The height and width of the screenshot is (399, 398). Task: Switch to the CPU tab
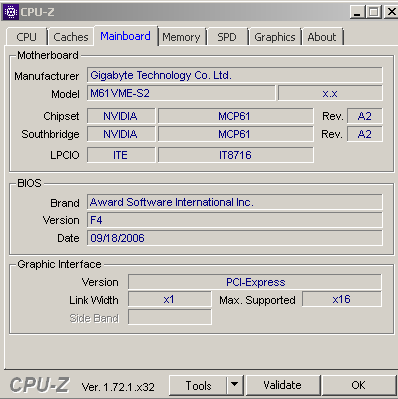[26, 37]
